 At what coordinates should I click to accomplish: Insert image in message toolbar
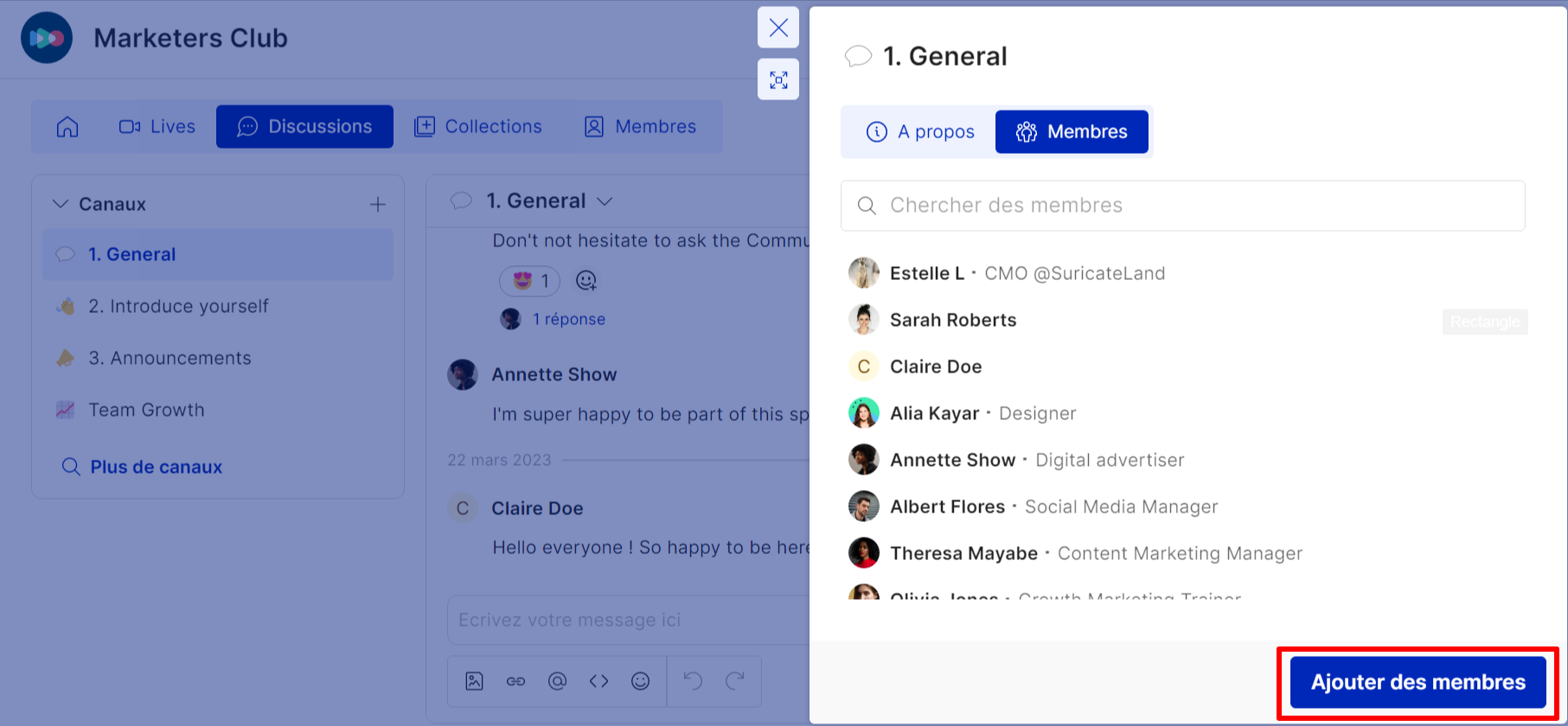[474, 681]
